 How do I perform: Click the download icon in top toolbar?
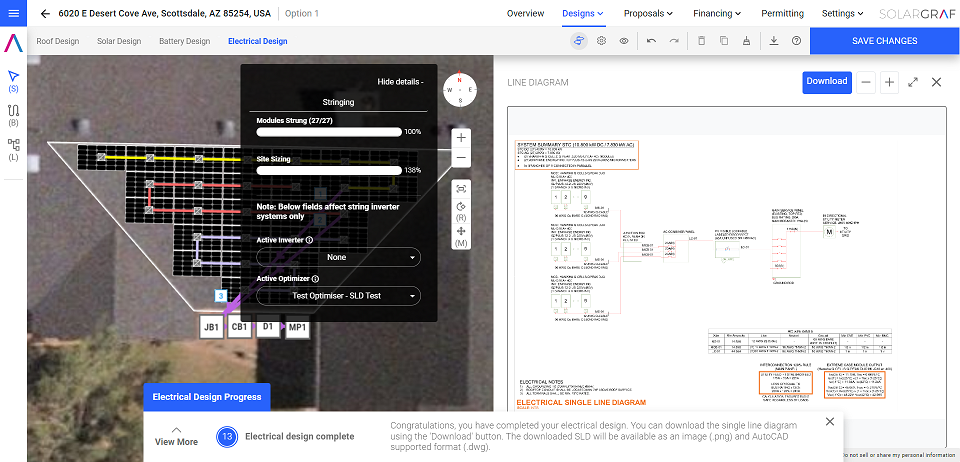(x=773, y=41)
